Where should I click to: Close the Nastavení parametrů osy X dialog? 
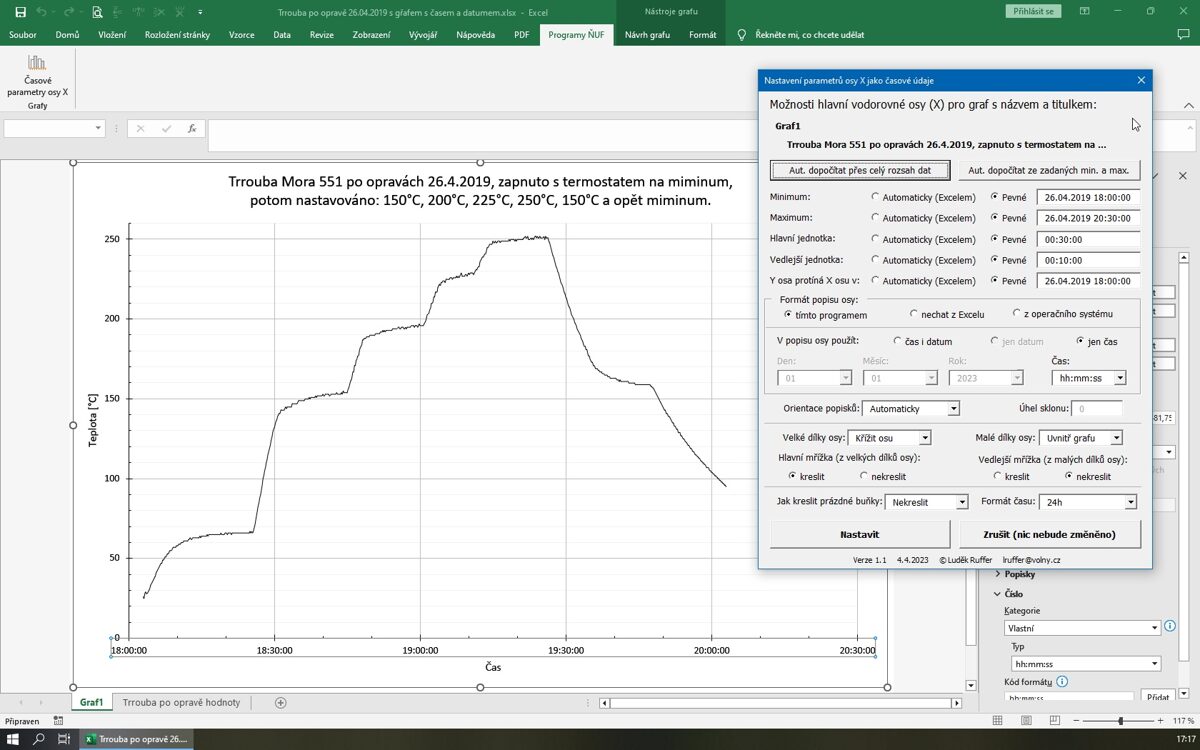pos(1141,80)
